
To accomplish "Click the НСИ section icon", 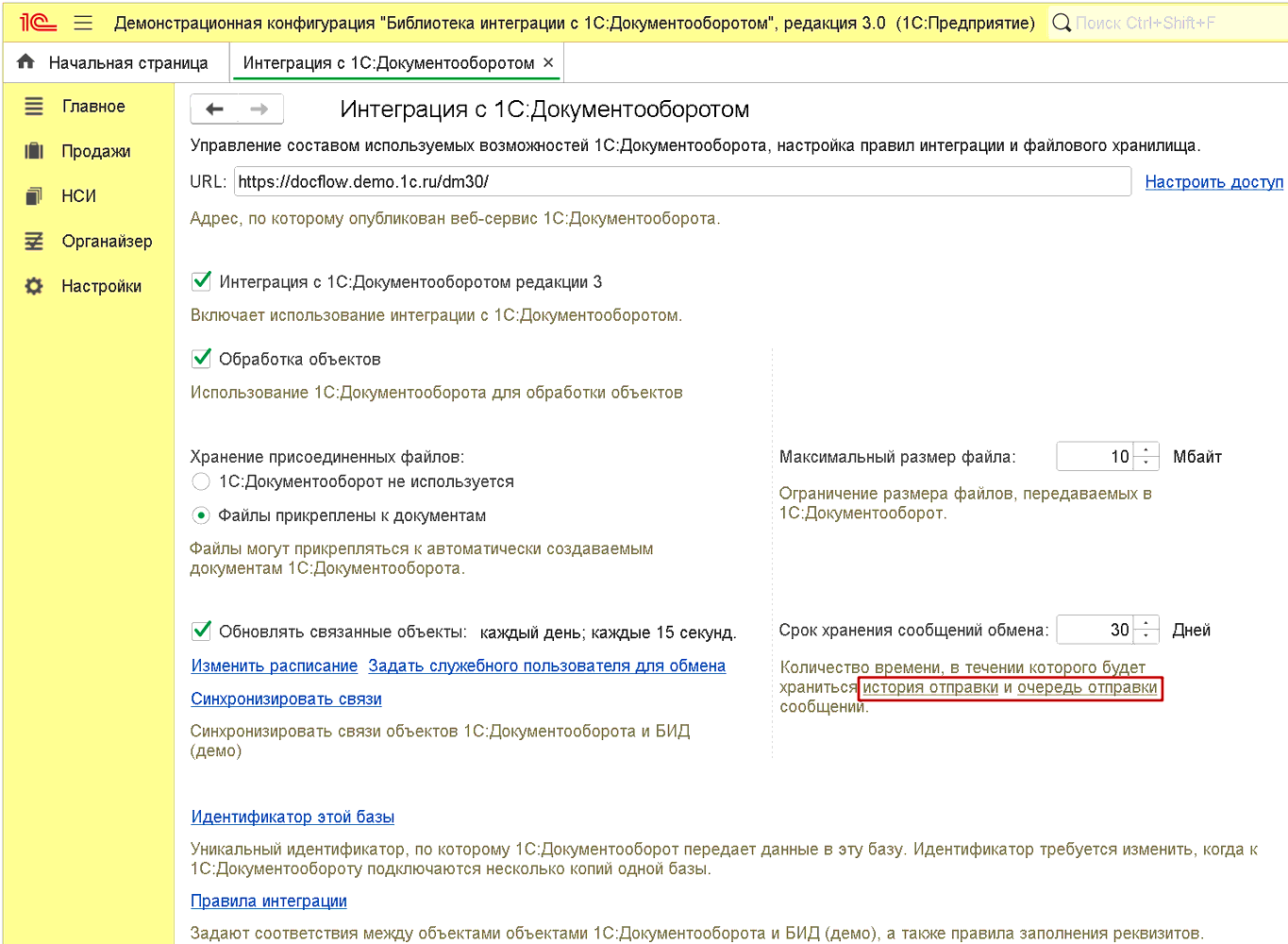I will tap(34, 196).
